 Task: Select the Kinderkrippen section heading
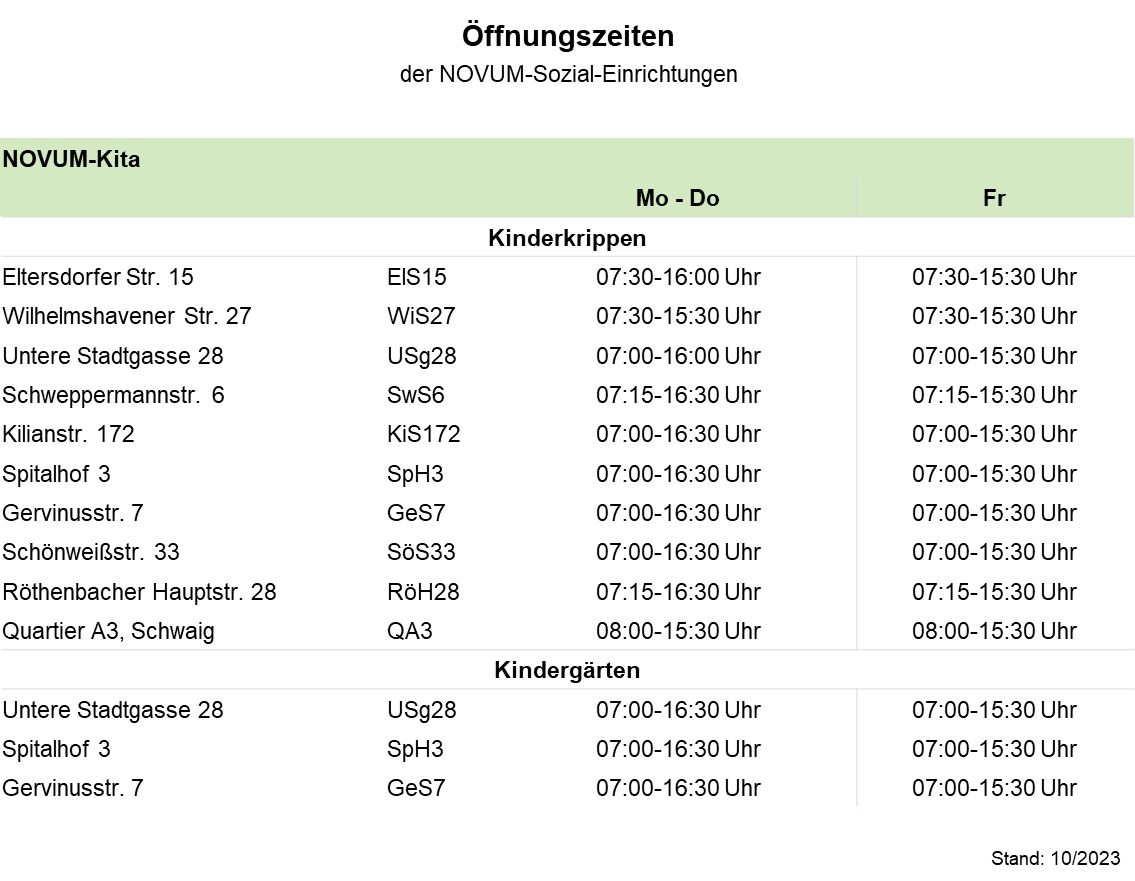(x=567, y=239)
